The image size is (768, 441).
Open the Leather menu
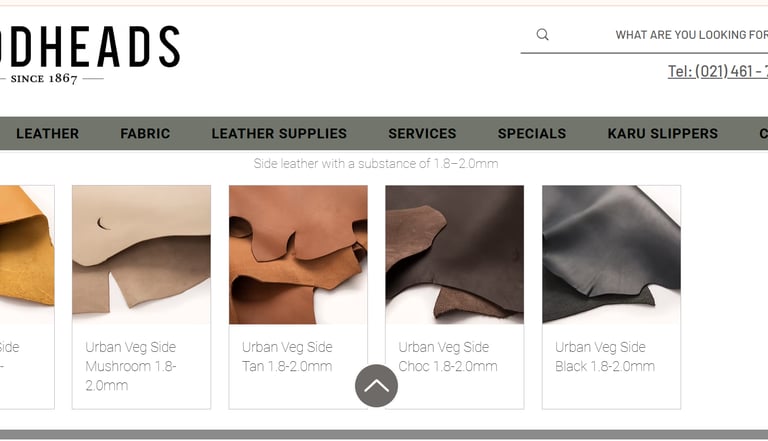click(x=48, y=133)
